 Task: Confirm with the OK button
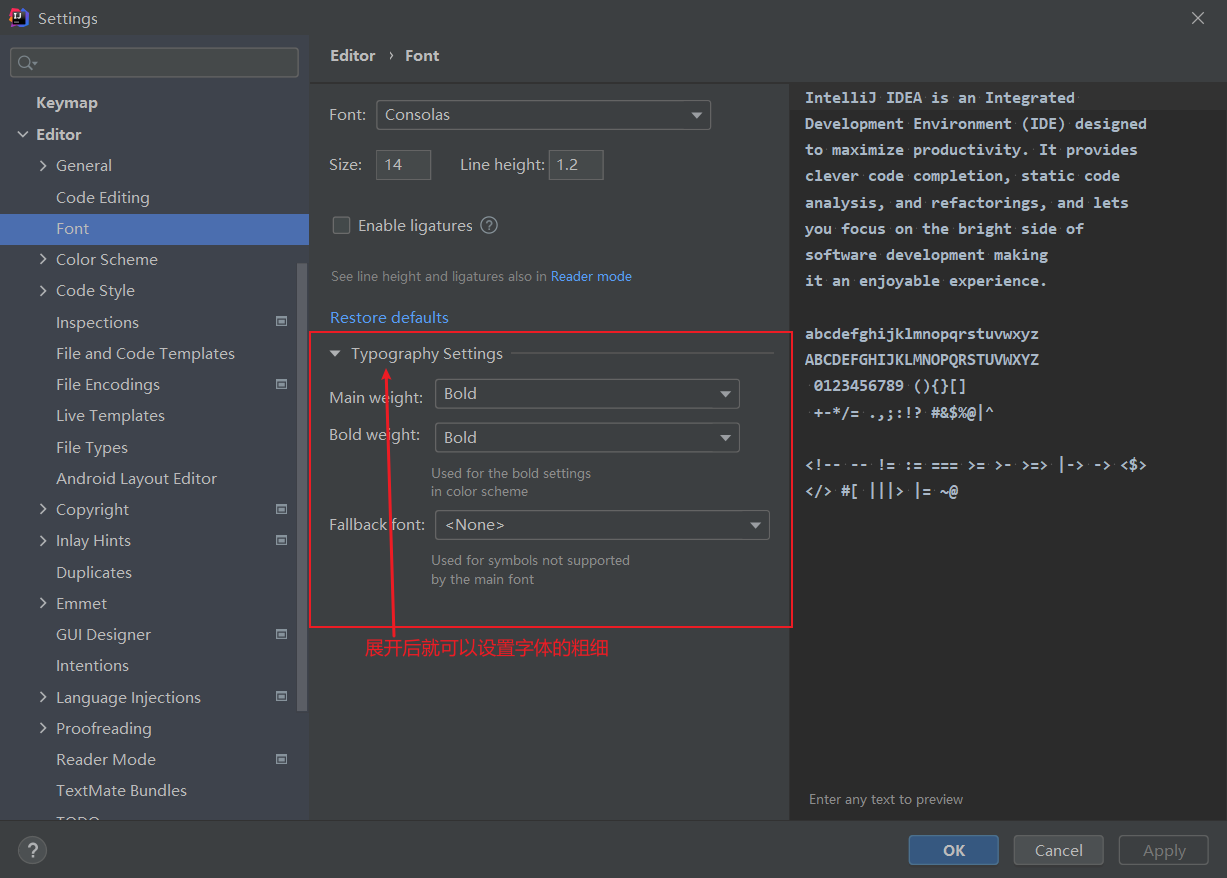(954, 850)
